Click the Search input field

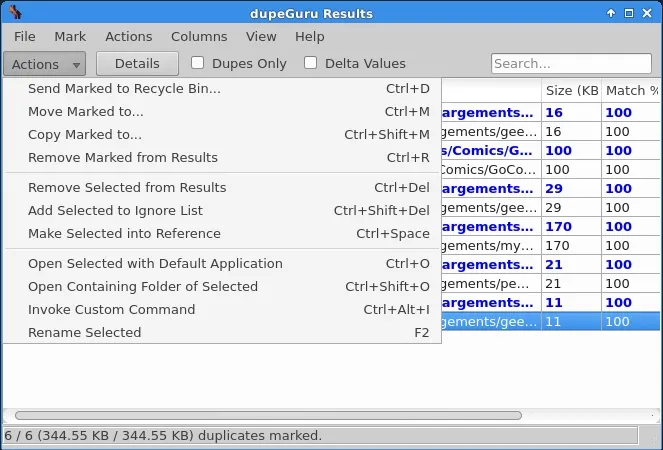coord(572,64)
